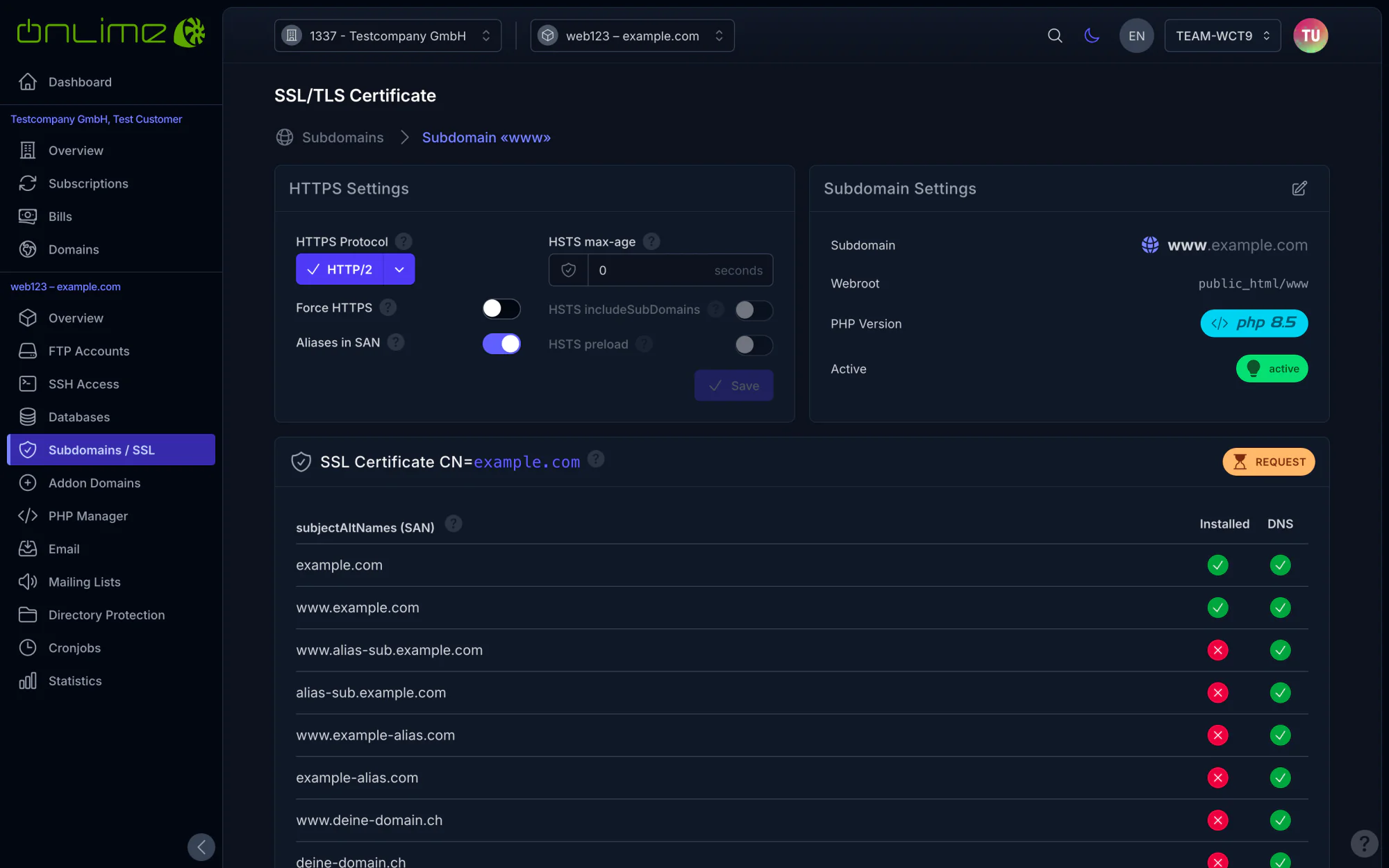Screen dimensions: 1389x868
Task: Open the 1337 - Testcompany GmbH selector
Action: [x=388, y=35]
